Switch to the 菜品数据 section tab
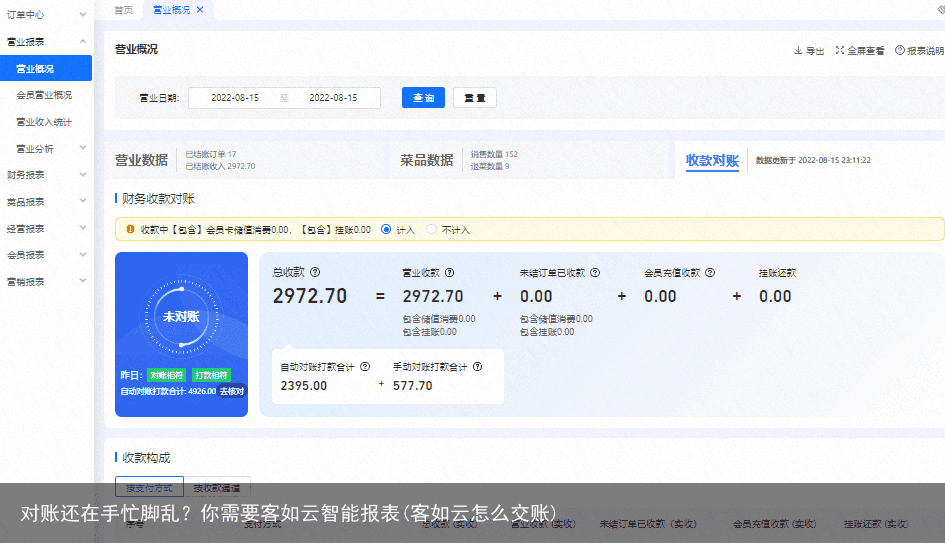 427,160
